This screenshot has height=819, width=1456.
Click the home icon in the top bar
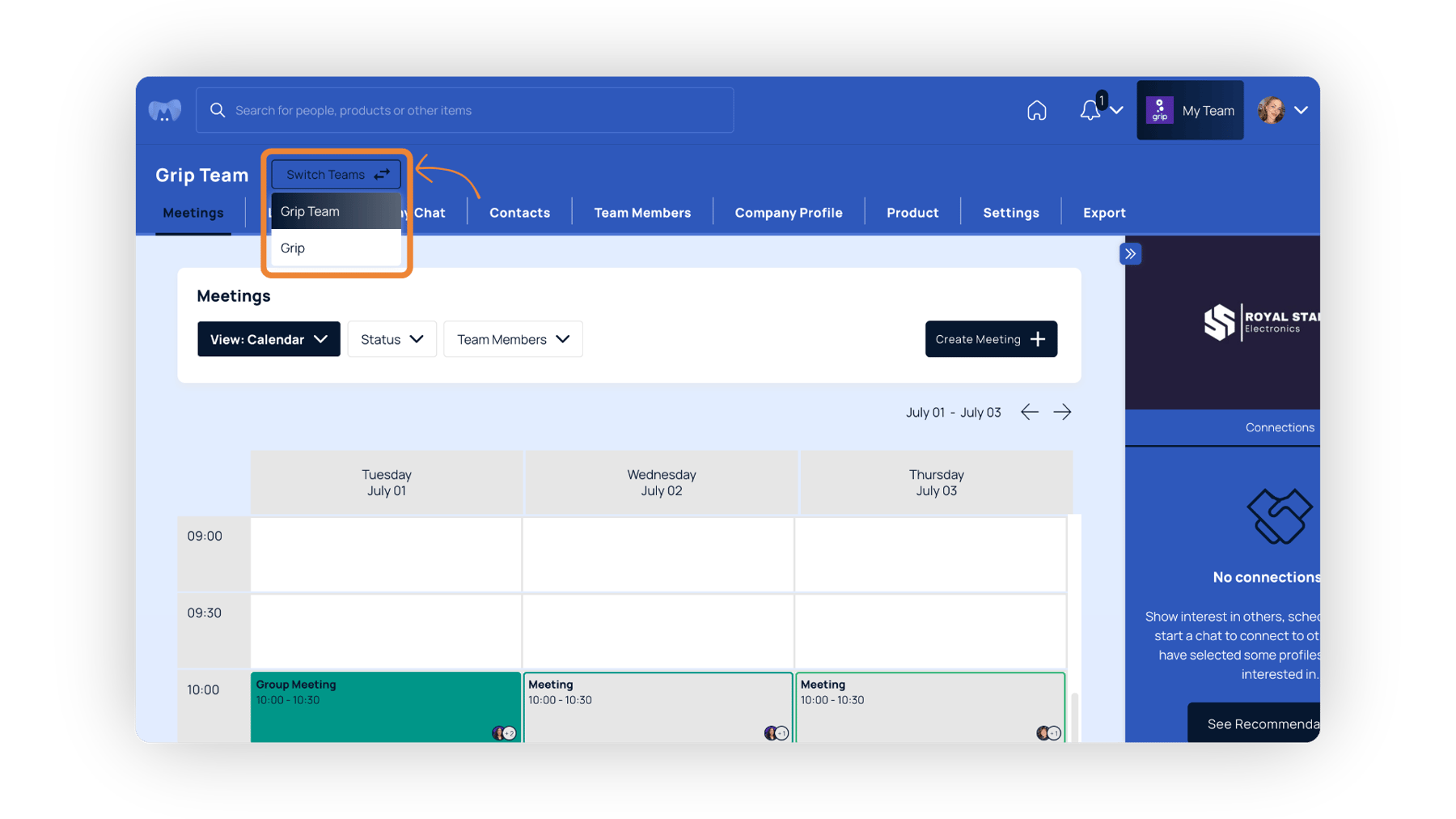click(x=1036, y=110)
